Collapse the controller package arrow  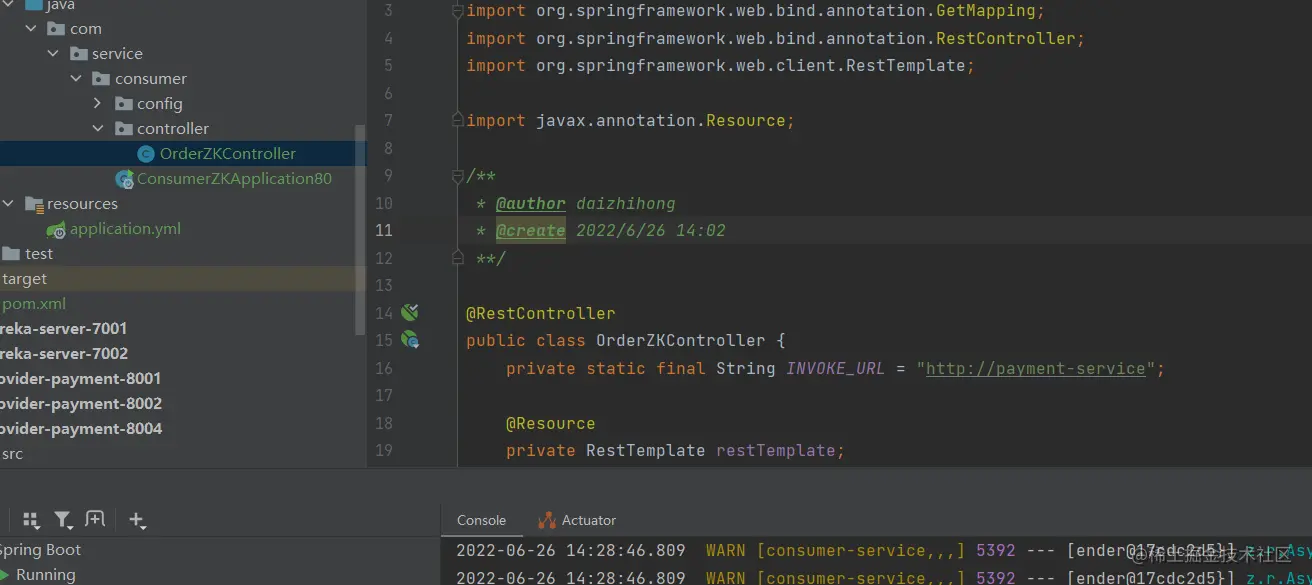[98, 129]
